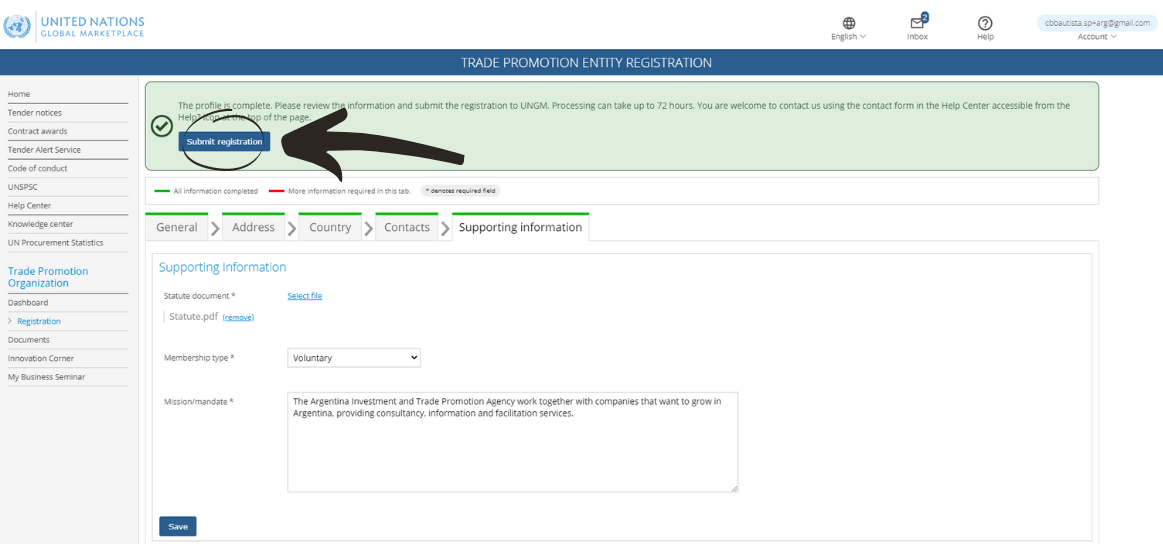Screen dimensions: 1163x544
Task: Click the Membership type label
Action: (199, 358)
